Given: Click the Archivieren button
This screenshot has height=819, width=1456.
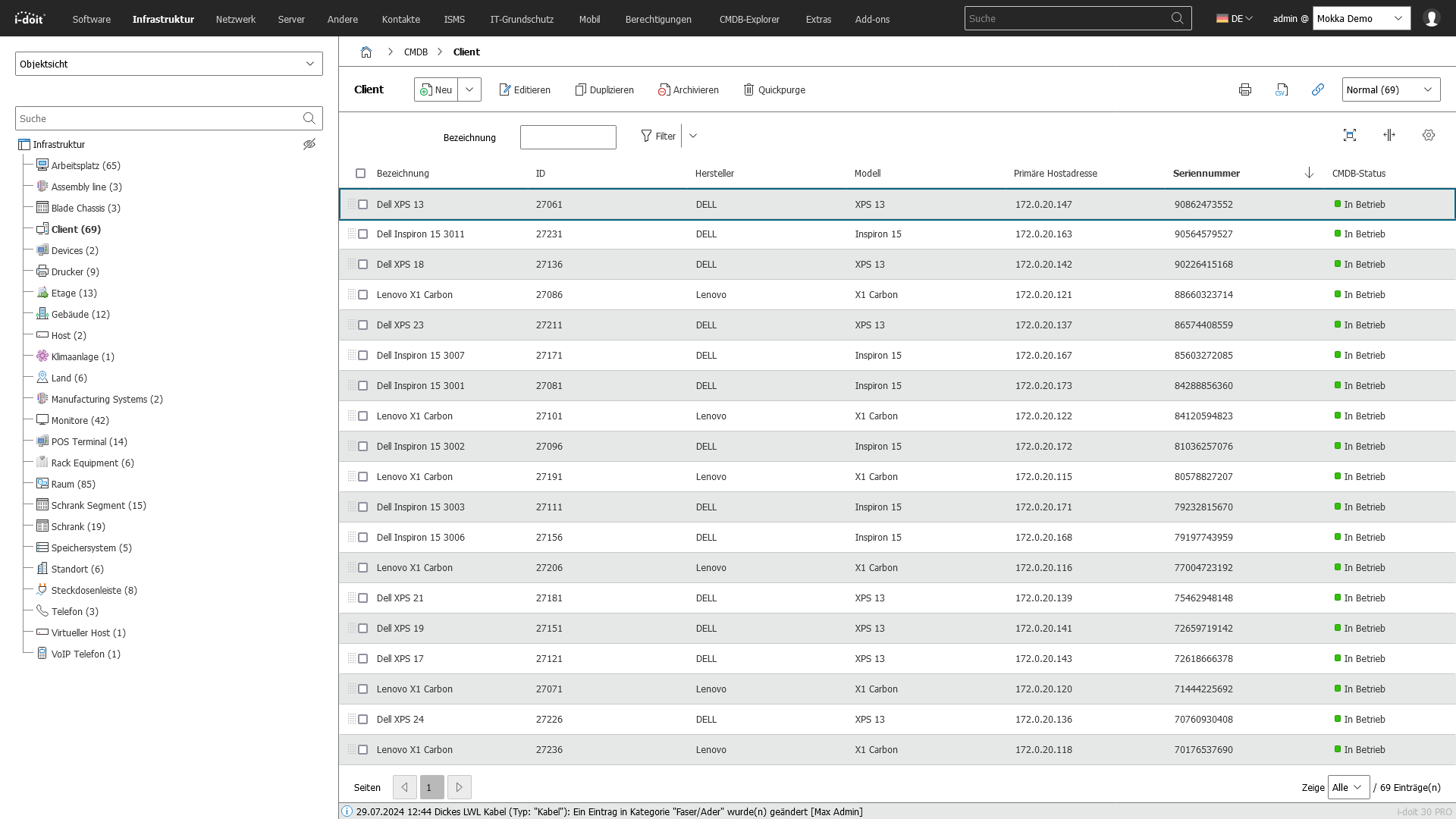Looking at the screenshot, I should pos(689,89).
